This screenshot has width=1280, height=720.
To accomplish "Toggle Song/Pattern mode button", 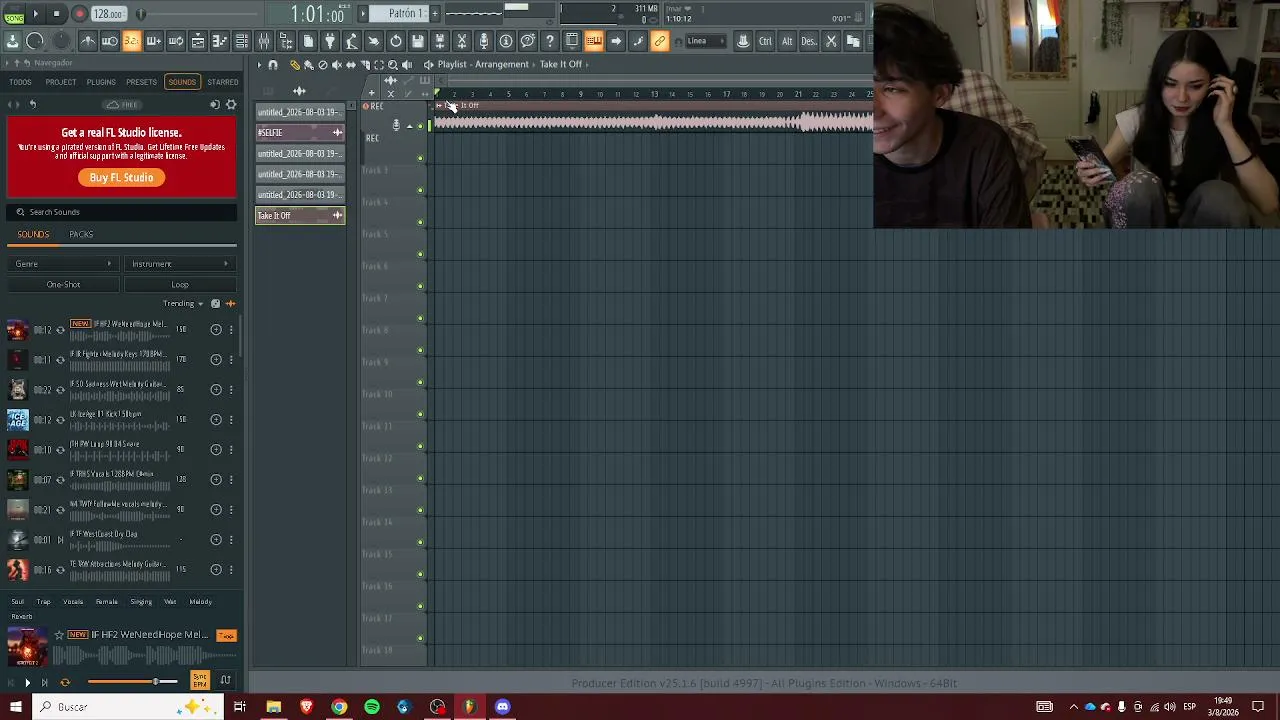I will (x=14, y=14).
